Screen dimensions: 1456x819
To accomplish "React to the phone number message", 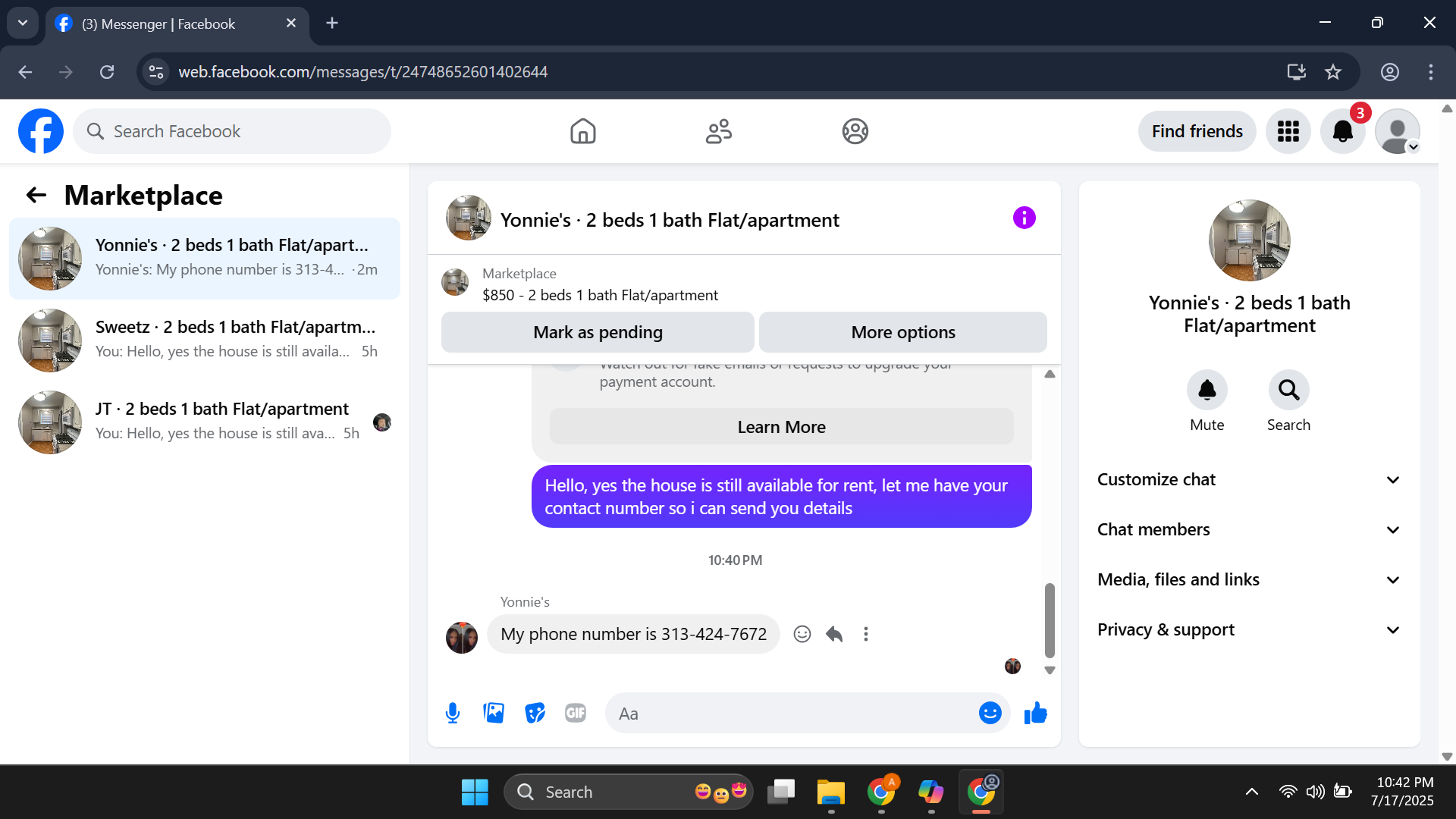I will point(802,634).
